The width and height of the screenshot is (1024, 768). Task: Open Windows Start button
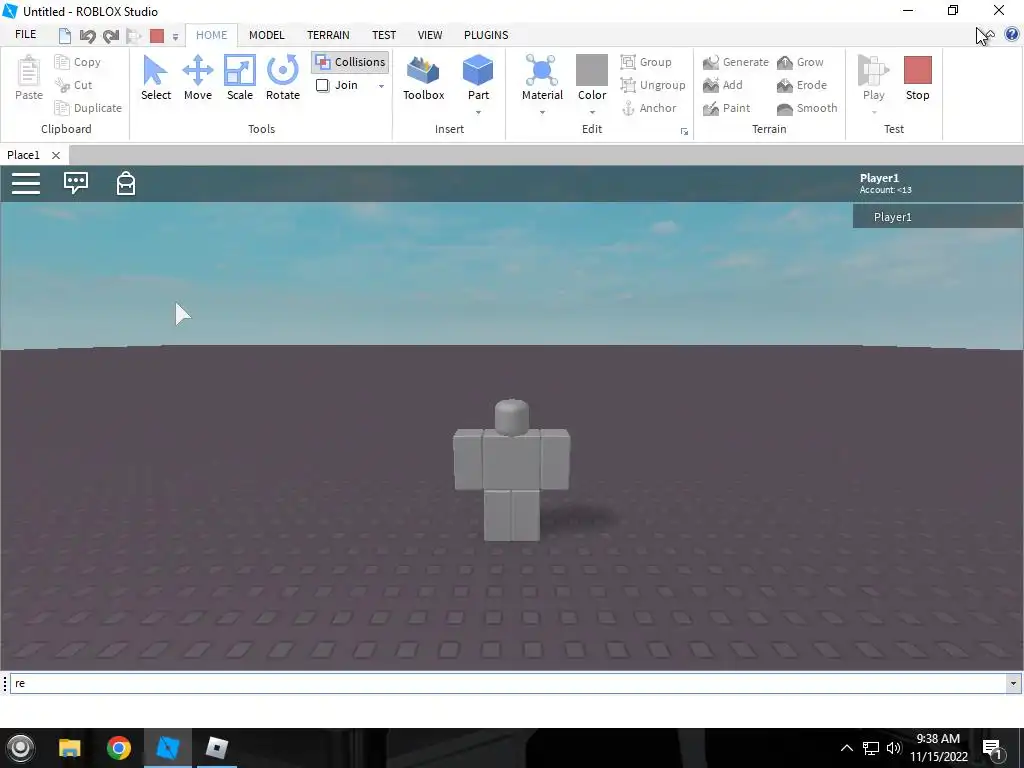20,748
